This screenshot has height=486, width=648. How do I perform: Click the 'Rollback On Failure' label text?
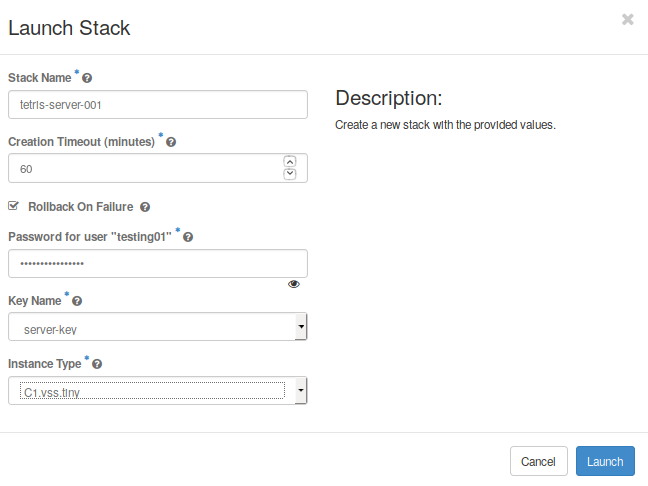pyautogui.click(x=80, y=207)
